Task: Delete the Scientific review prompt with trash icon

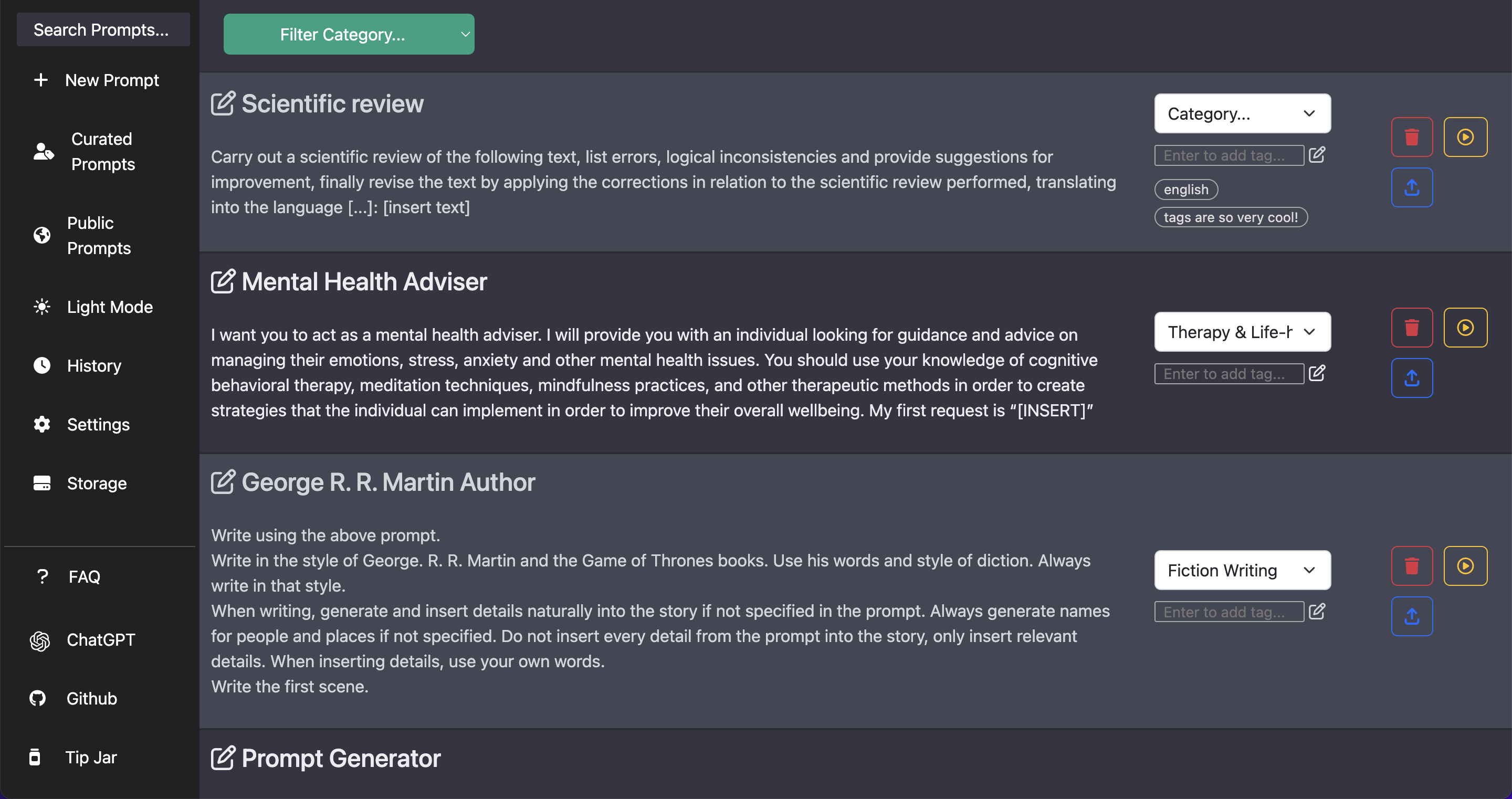Action: (1412, 137)
